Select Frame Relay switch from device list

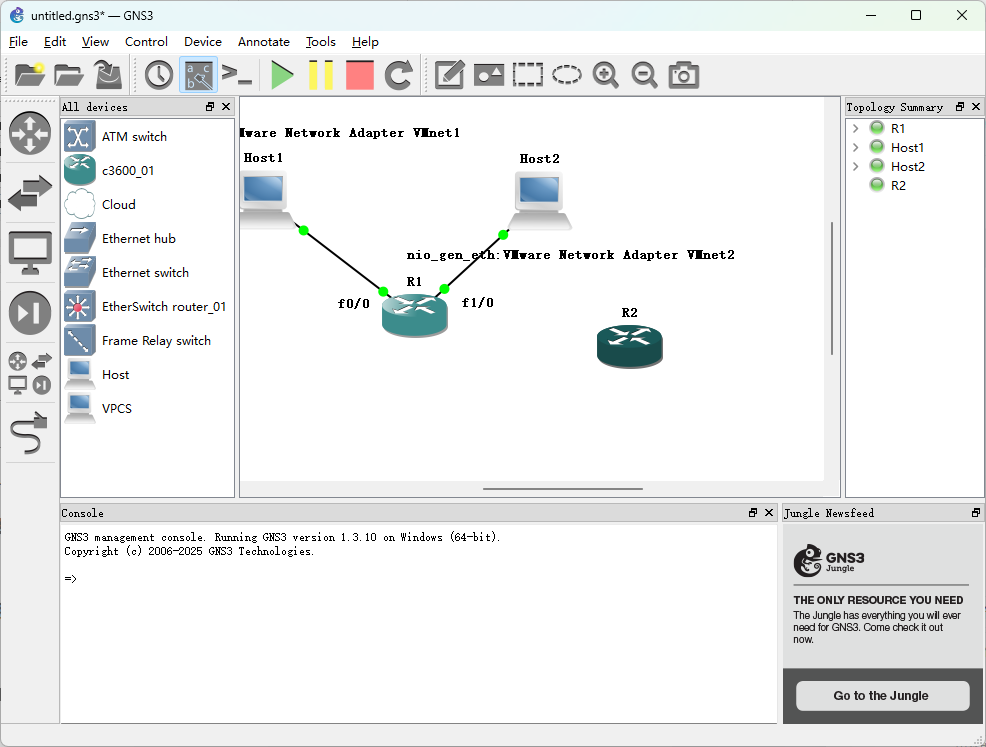(148, 340)
